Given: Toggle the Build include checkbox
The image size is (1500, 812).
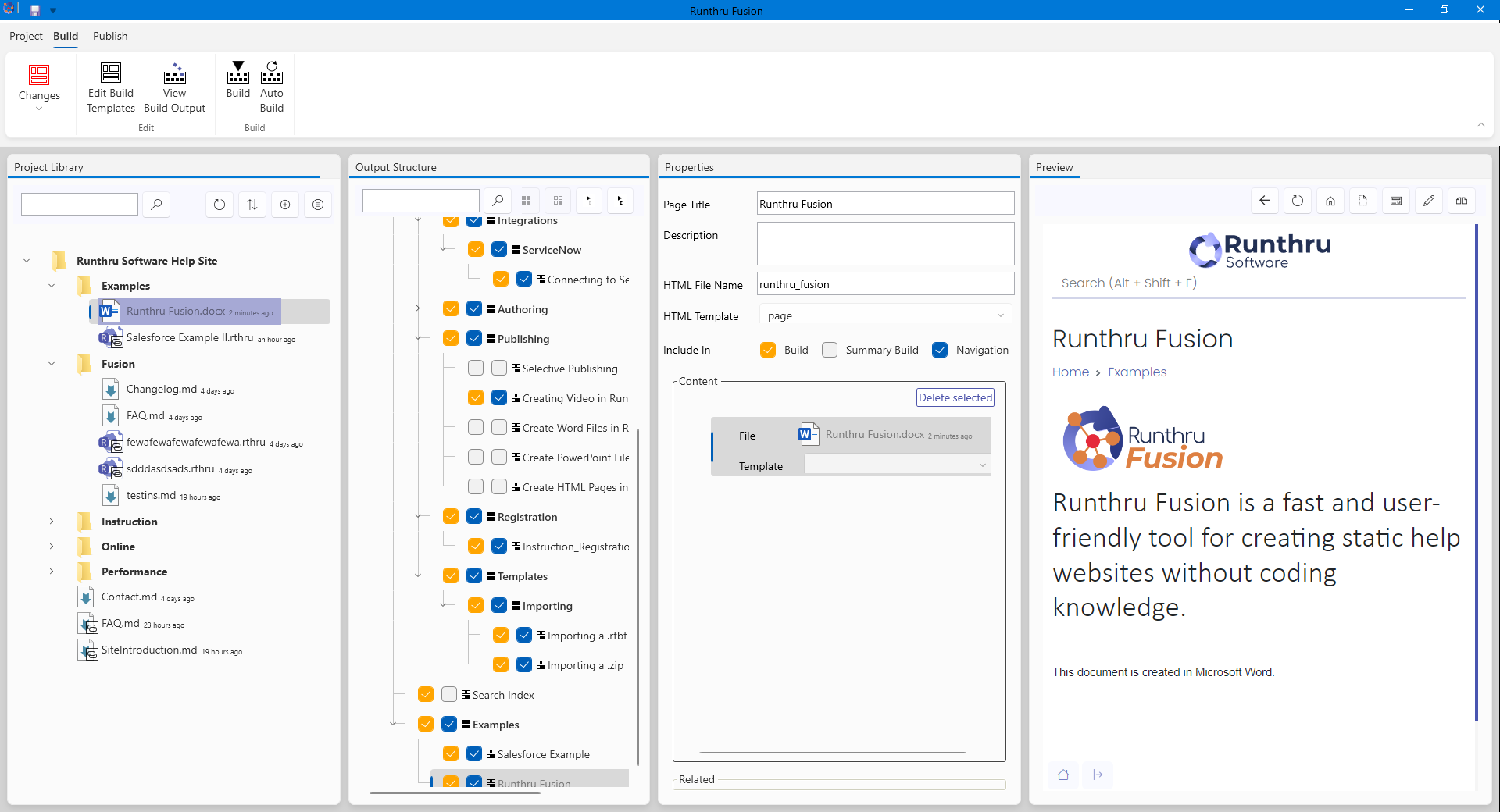Looking at the screenshot, I should point(768,350).
